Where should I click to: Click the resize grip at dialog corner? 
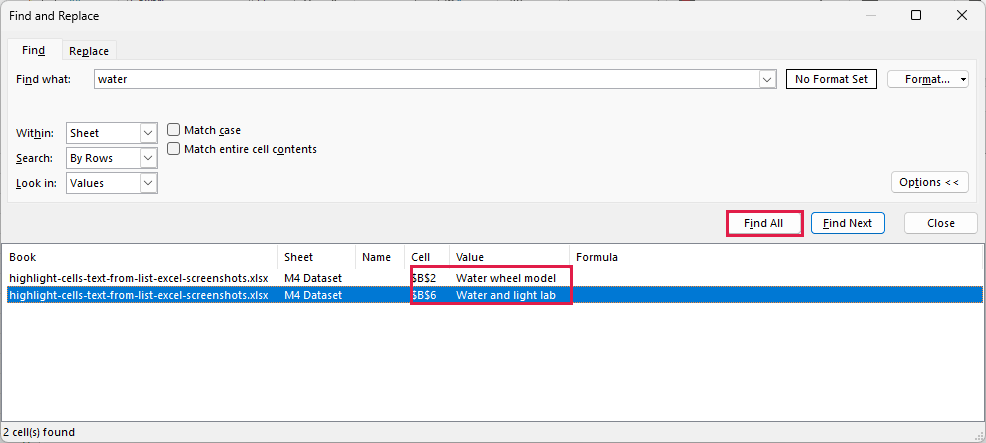click(x=979, y=434)
